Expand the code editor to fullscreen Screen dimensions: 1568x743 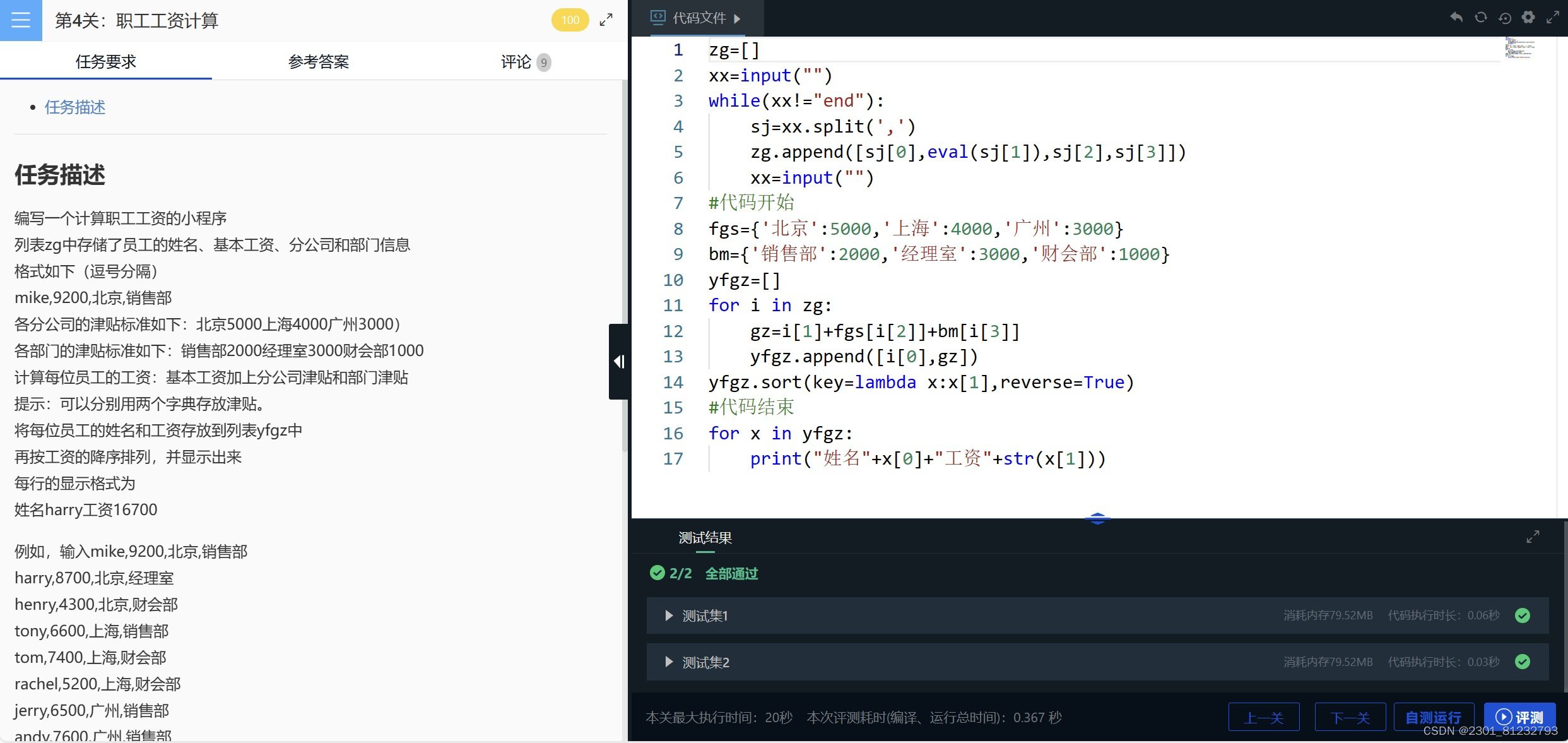(1553, 18)
